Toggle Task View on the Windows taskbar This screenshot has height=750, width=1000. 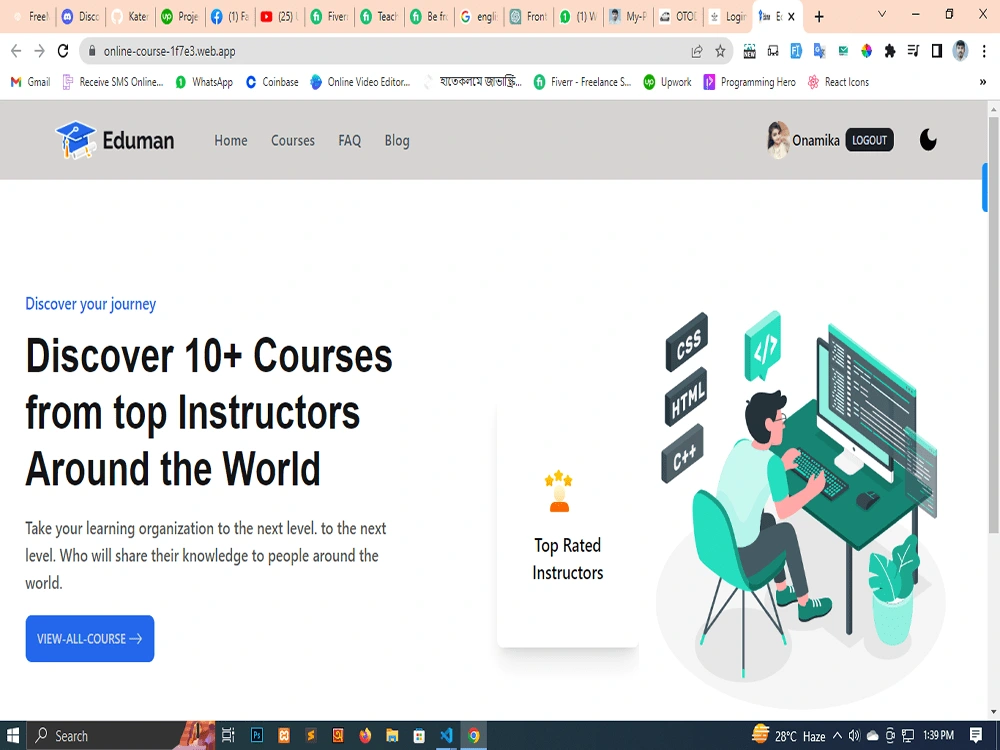[228, 736]
